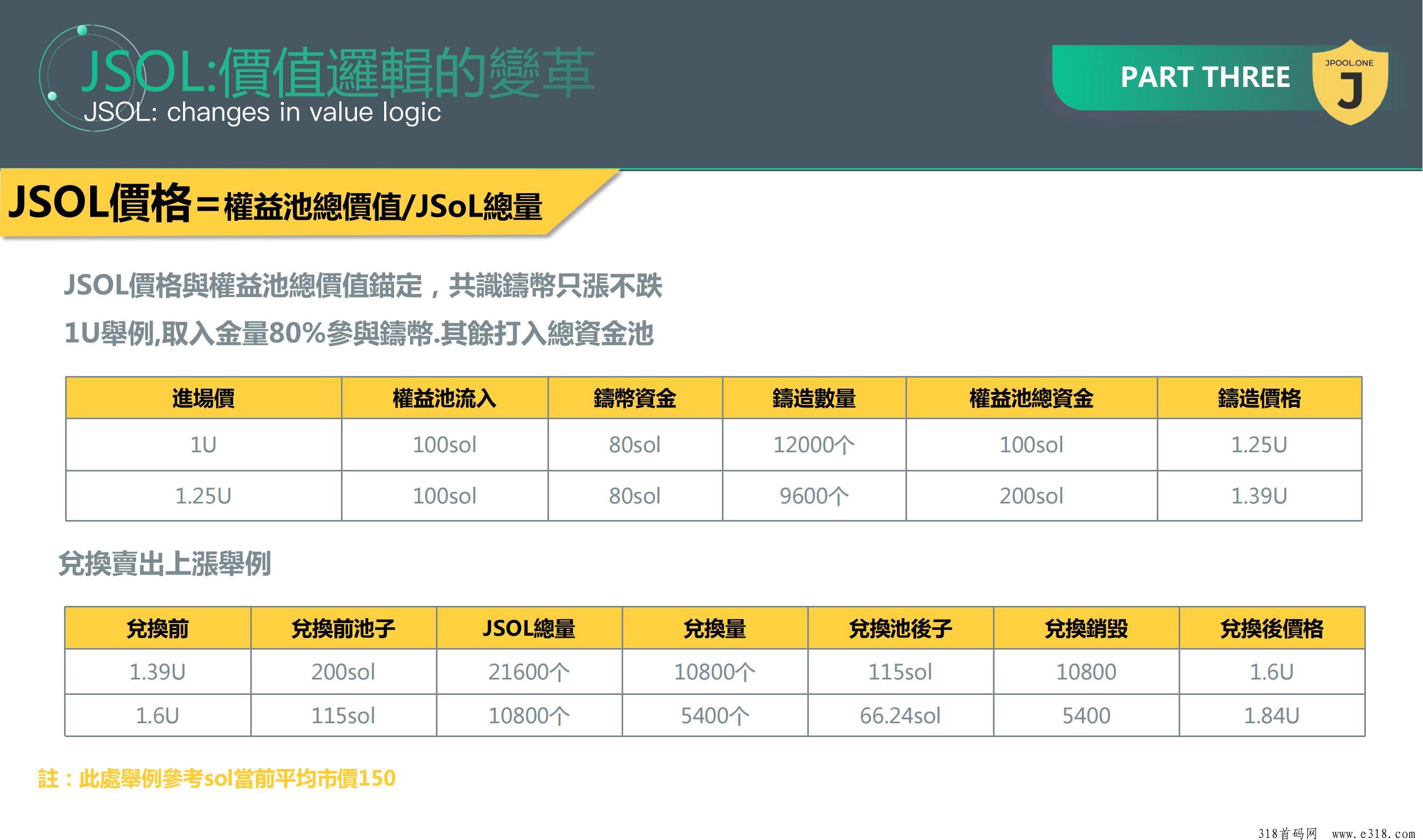The image size is (1423, 840).
Task: Select 80sol in the 1U row
Action: (x=635, y=445)
